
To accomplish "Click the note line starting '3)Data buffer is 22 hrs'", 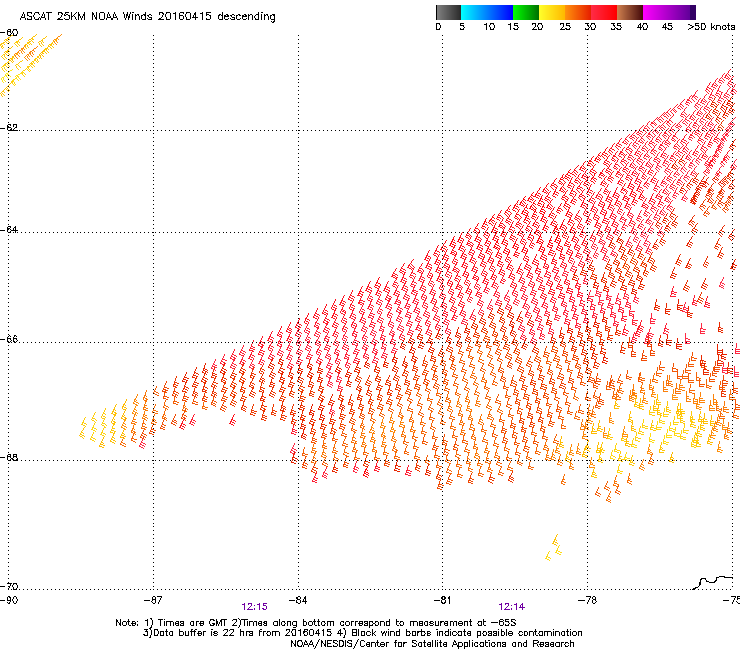I will 362,633.
